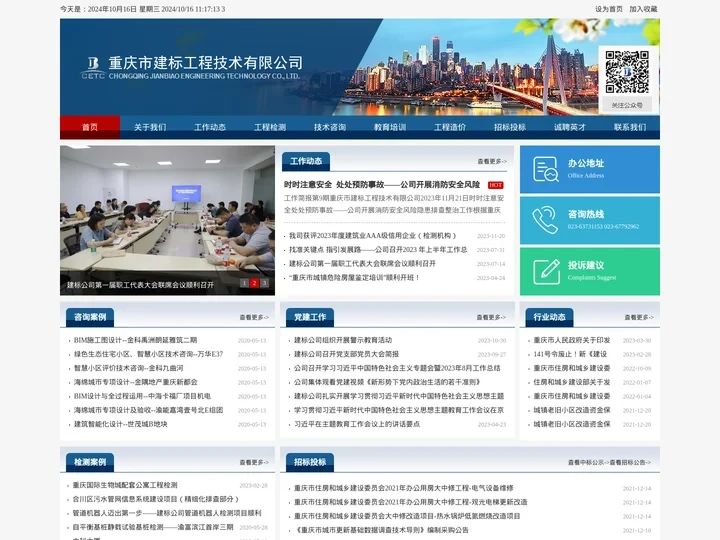This screenshot has height=540, width=720.
Task: Click the office address document icon
Action: [546, 169]
